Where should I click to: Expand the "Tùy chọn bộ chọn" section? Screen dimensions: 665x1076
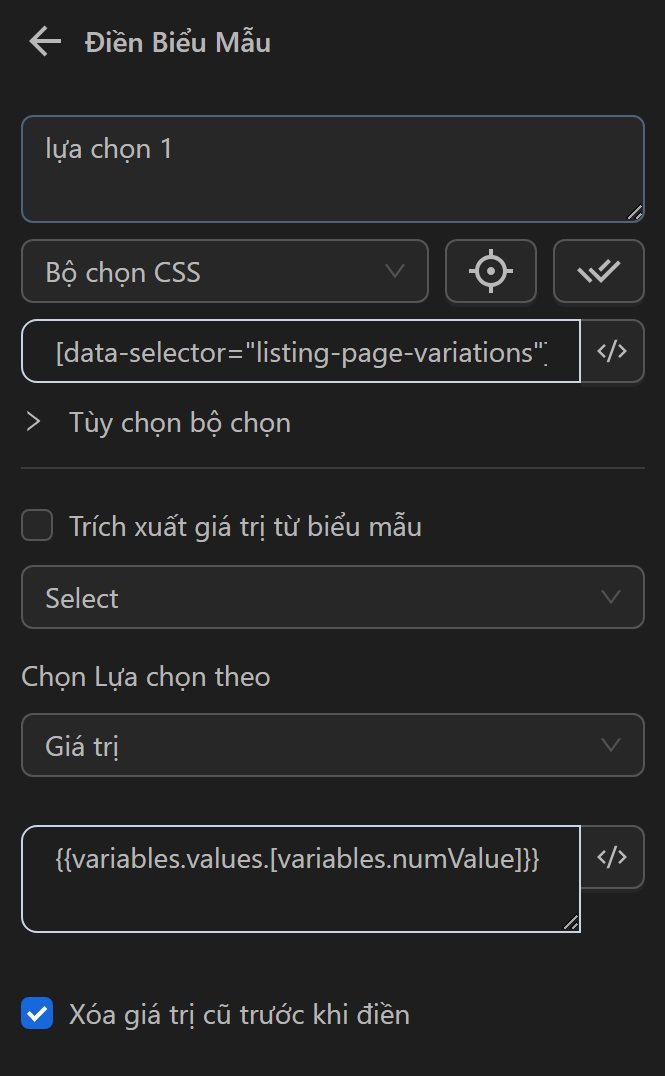tap(35, 422)
